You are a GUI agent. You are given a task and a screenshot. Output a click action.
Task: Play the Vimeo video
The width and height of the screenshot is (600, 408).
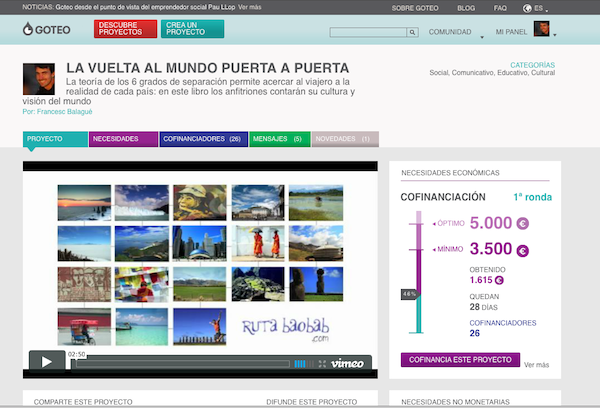point(45,362)
